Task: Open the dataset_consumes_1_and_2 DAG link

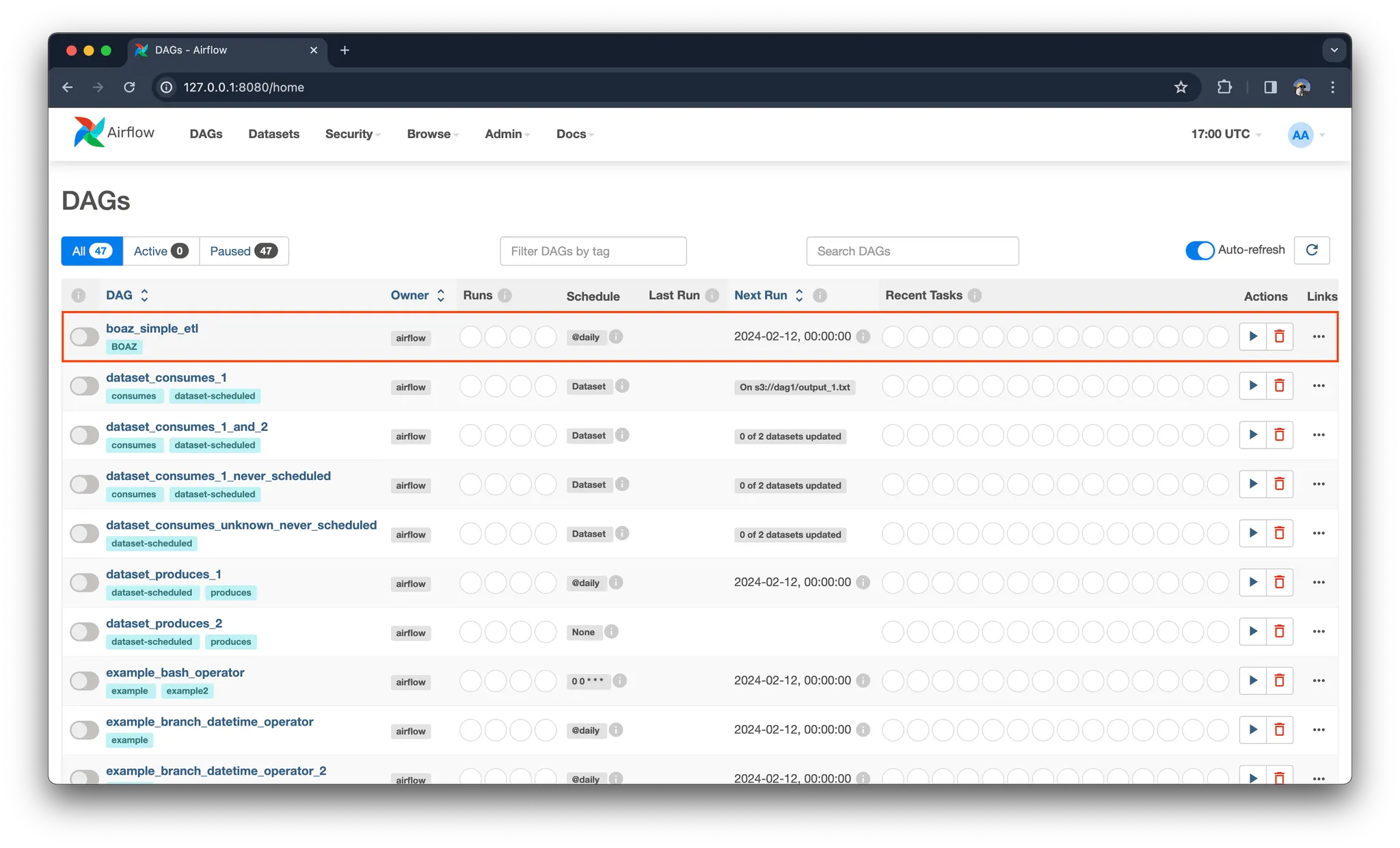Action: tap(187, 427)
